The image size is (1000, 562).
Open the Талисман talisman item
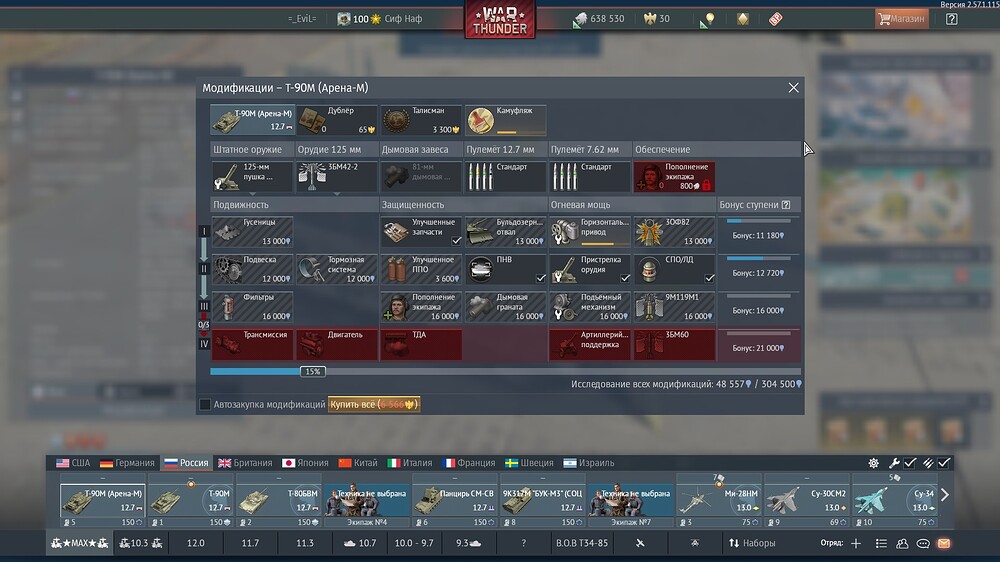pyautogui.click(x=421, y=120)
